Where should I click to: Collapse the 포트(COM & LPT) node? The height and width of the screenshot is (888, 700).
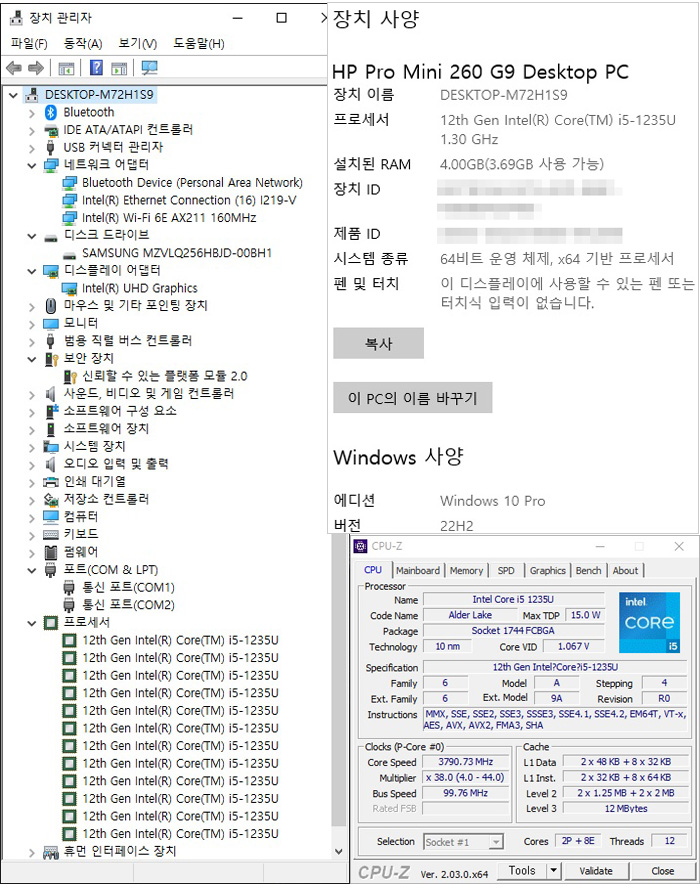(x=32, y=570)
